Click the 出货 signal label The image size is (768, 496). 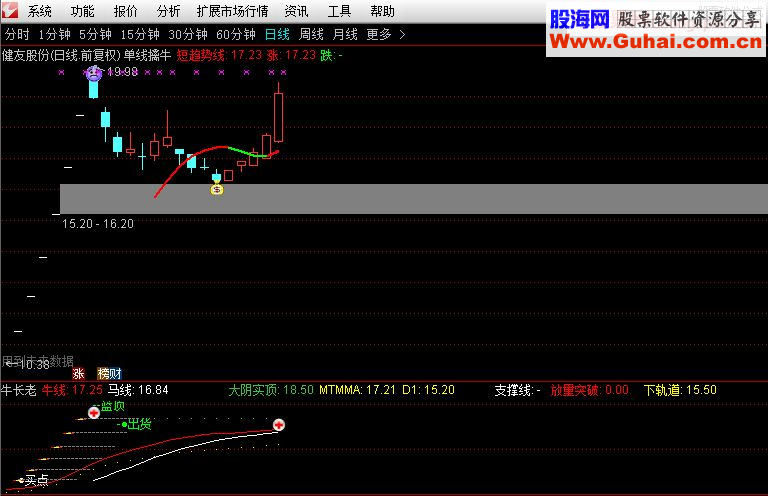(139, 424)
